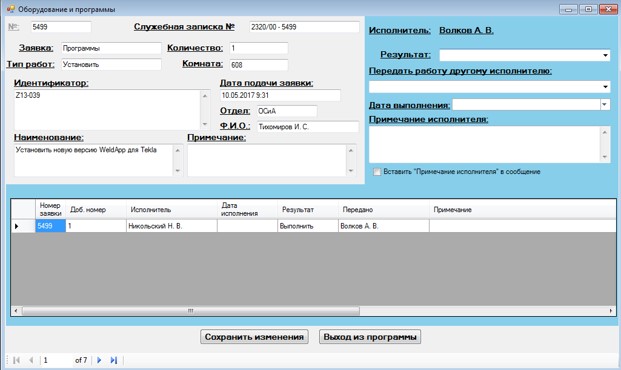Viewport: 621px width, 370px height.
Task: Click the previous record navigator arrow
Action: click(31, 360)
